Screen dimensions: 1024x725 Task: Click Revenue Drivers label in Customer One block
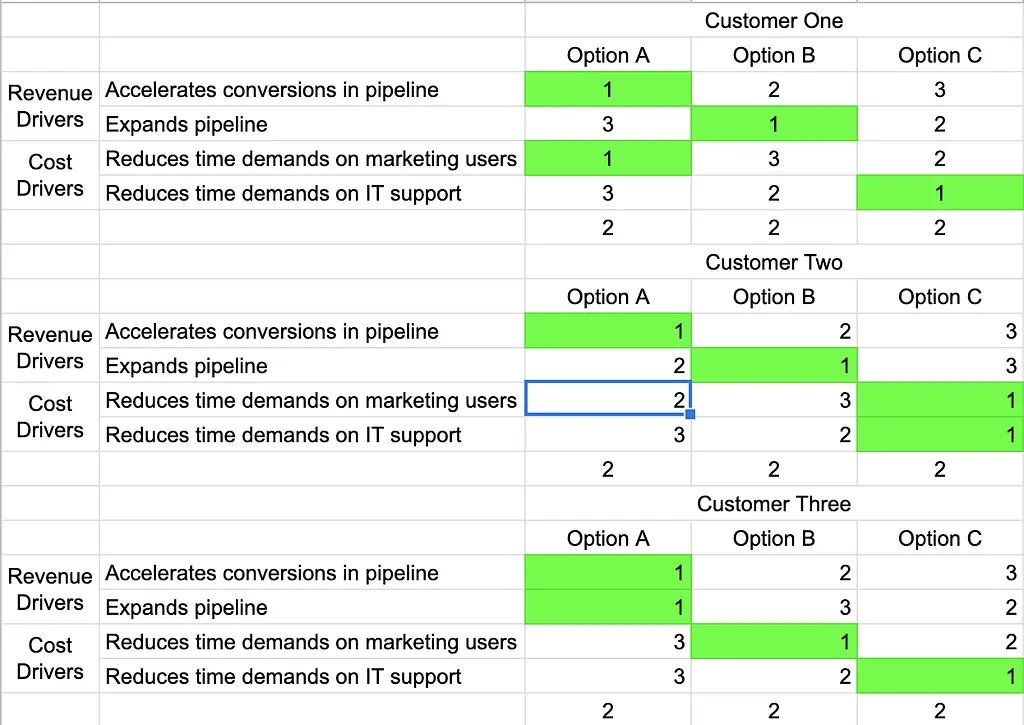pyautogui.click(x=50, y=106)
